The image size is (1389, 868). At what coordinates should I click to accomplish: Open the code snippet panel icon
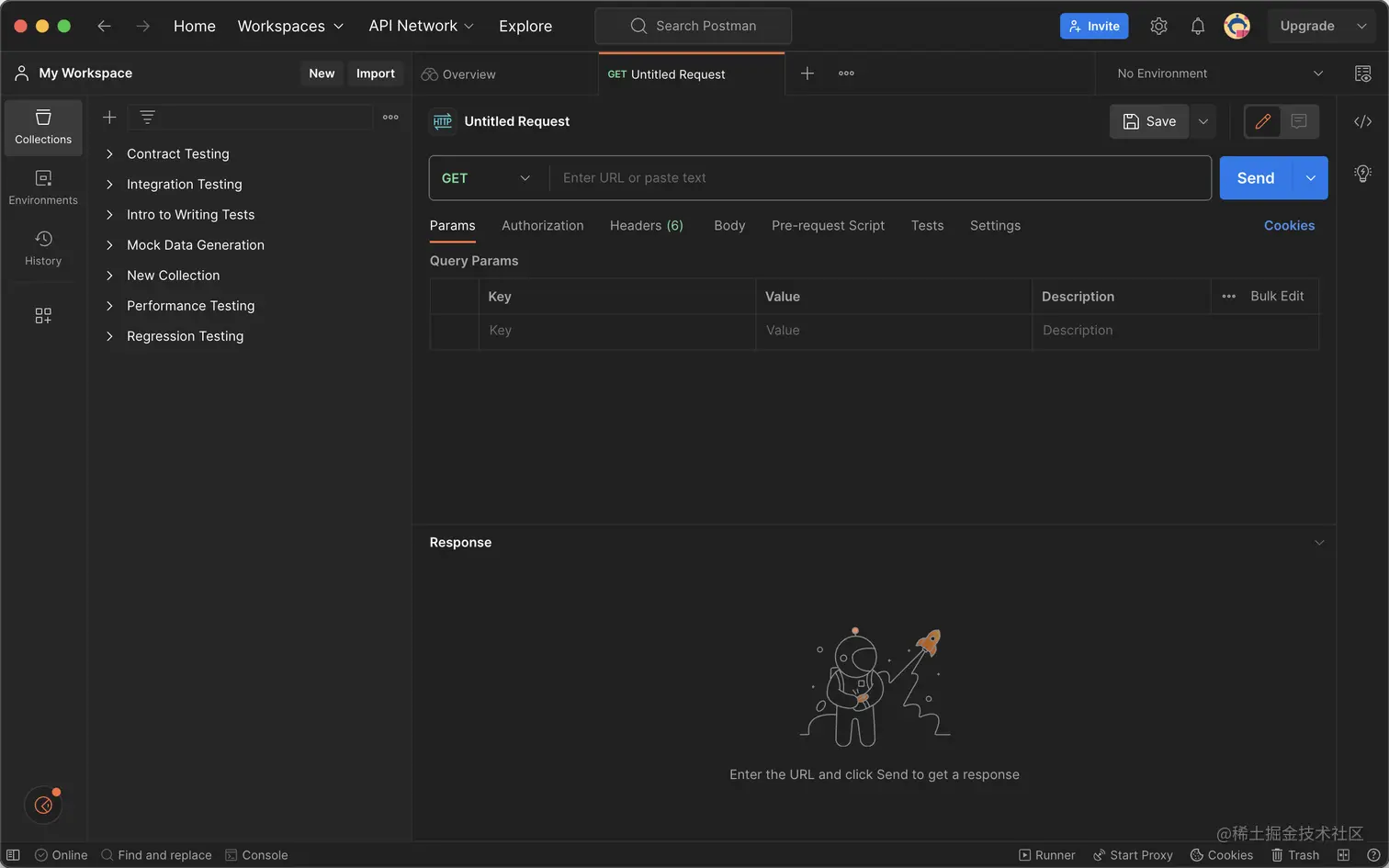pos(1363,121)
